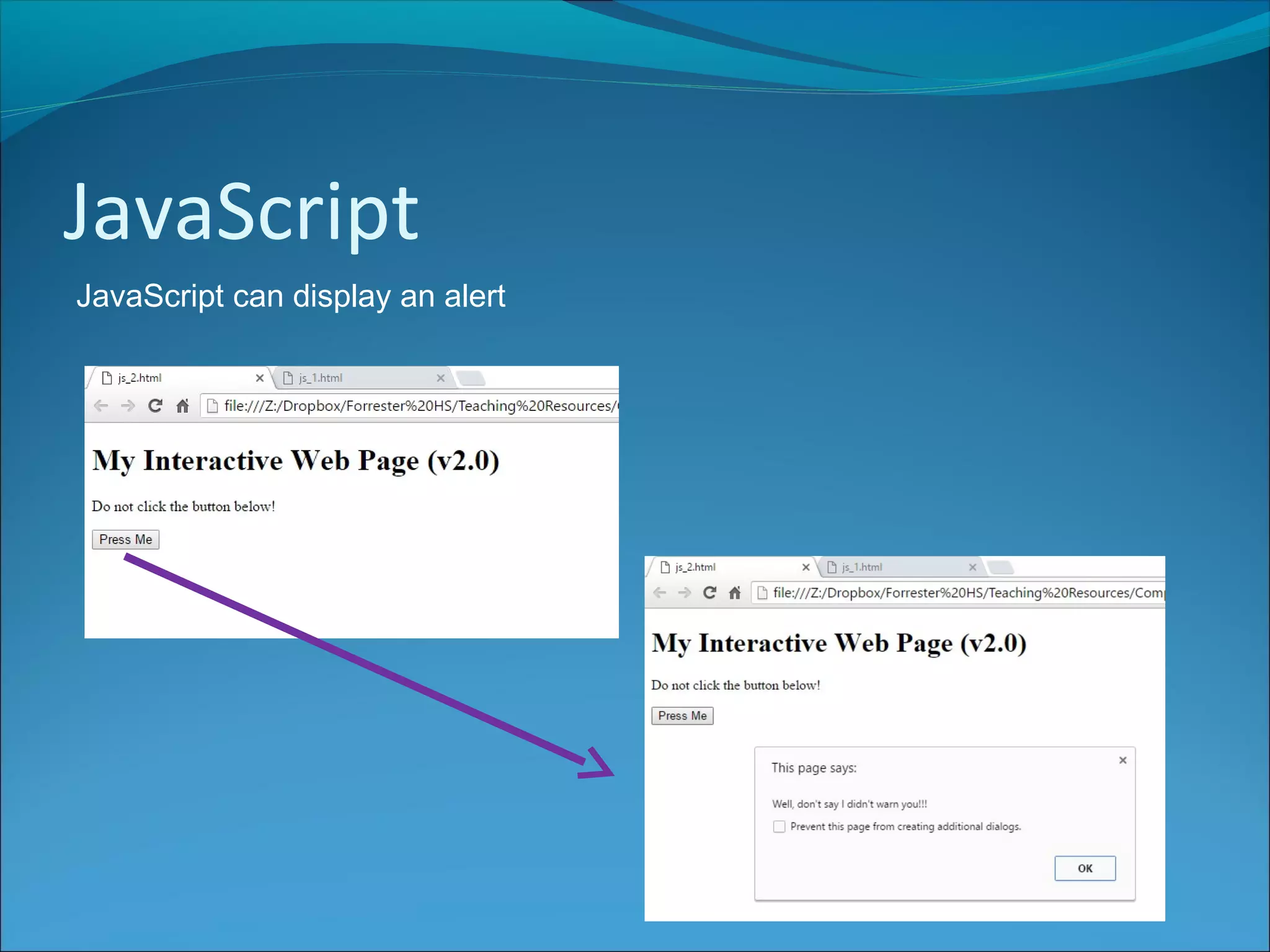Confirm the alert with OK

click(x=1085, y=868)
